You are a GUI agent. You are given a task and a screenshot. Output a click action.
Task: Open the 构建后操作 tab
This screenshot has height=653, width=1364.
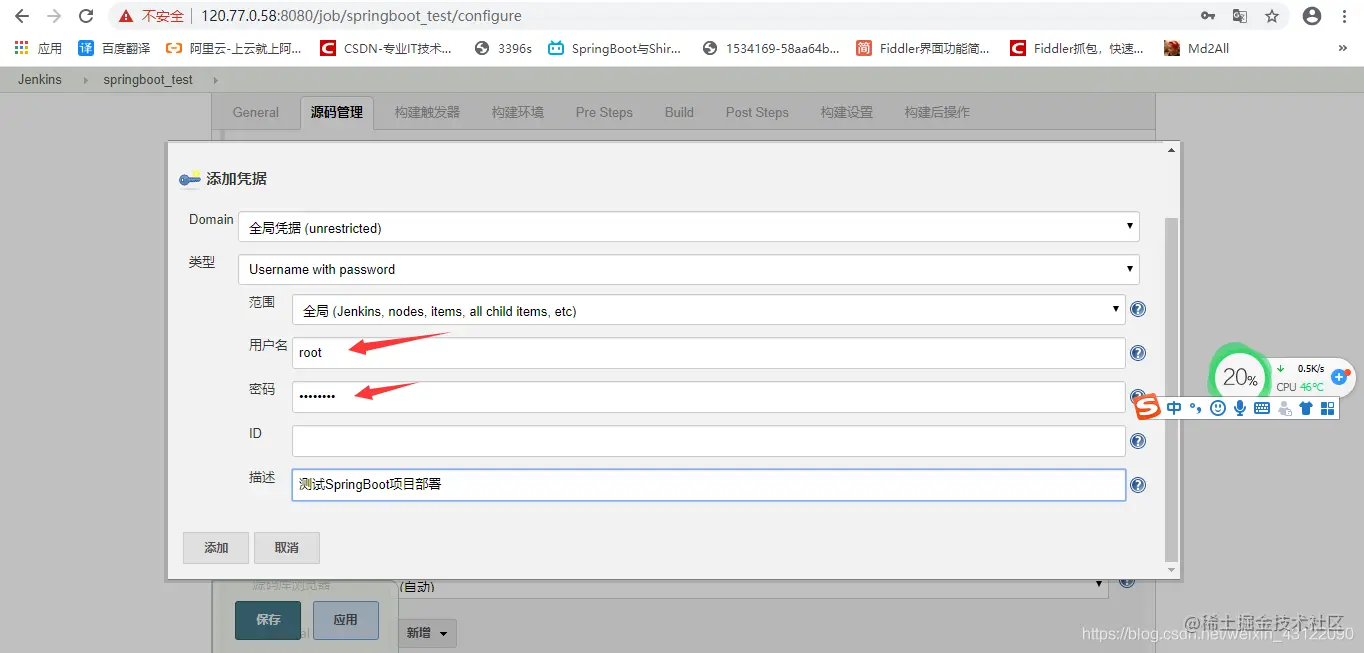pos(937,112)
